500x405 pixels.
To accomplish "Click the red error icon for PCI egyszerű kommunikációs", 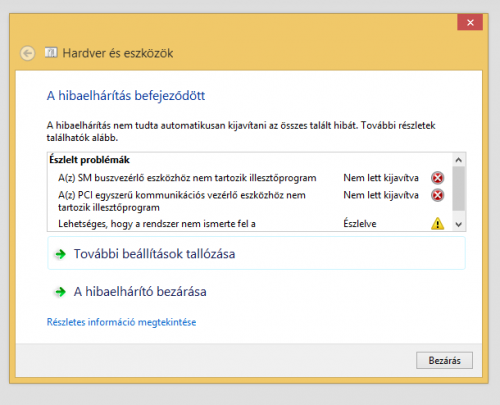I will [x=437, y=195].
